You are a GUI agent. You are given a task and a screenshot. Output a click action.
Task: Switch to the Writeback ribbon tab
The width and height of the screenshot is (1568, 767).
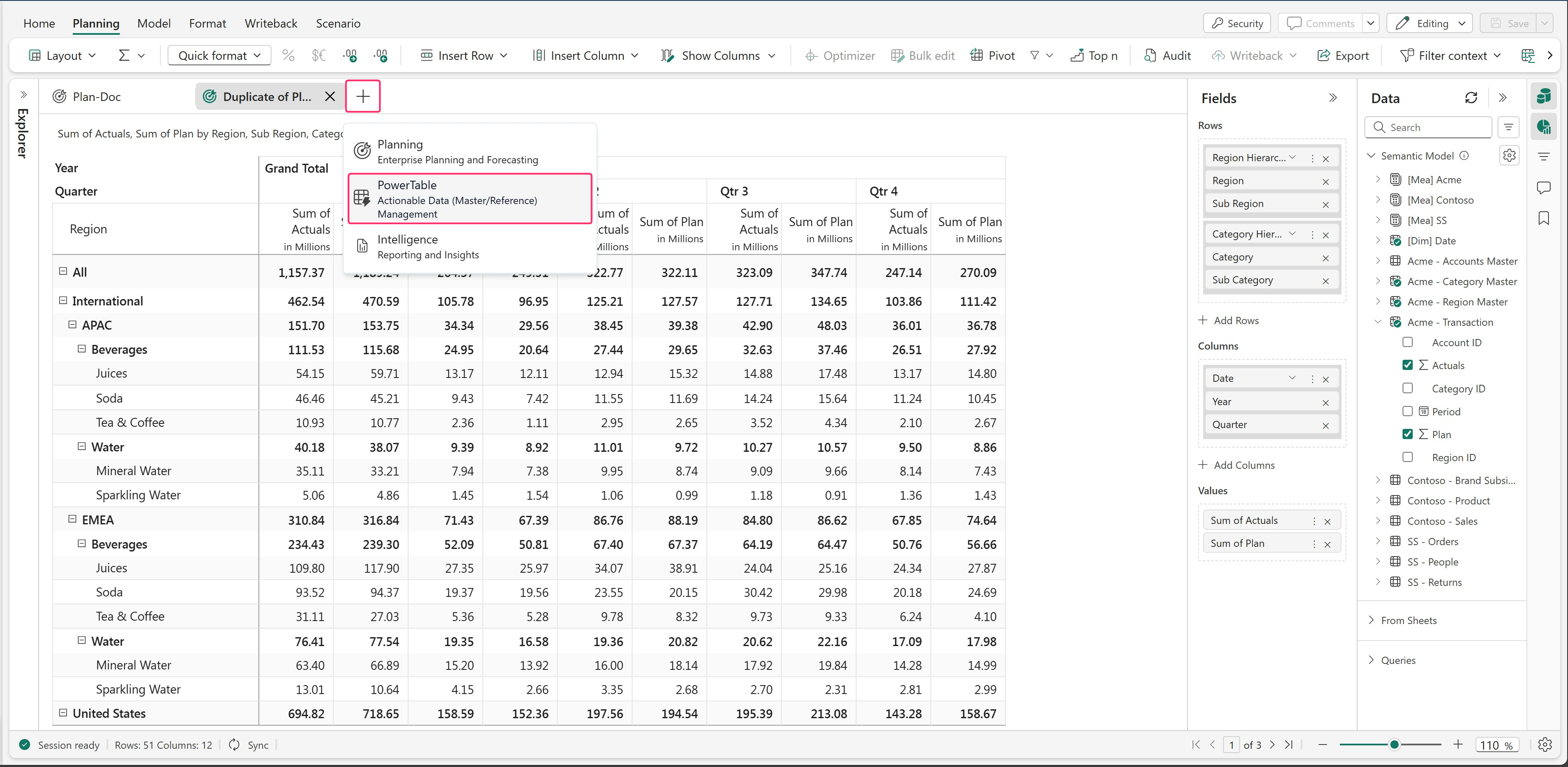tap(270, 23)
